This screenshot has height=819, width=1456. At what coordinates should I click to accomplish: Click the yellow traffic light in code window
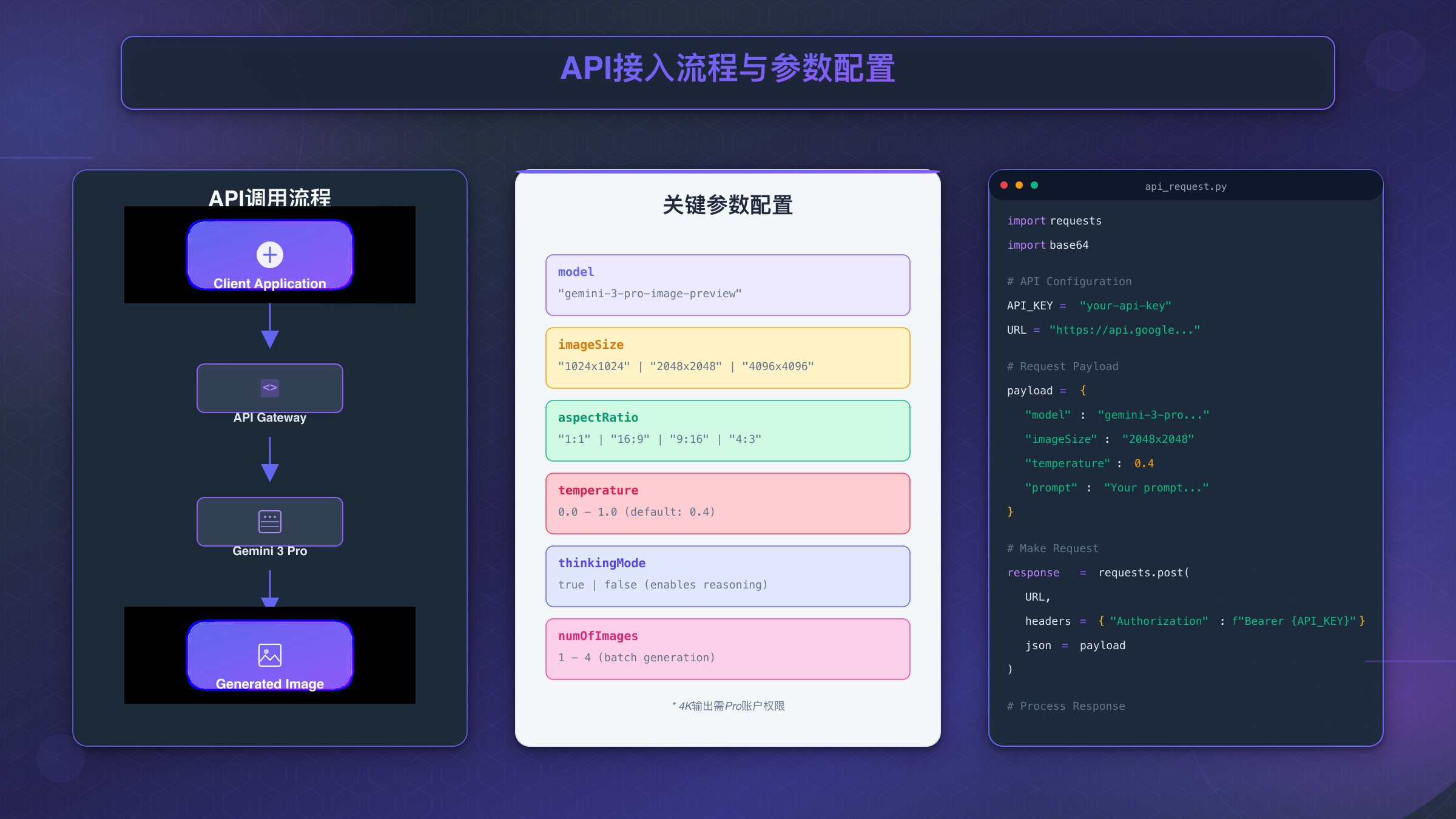point(1020,185)
